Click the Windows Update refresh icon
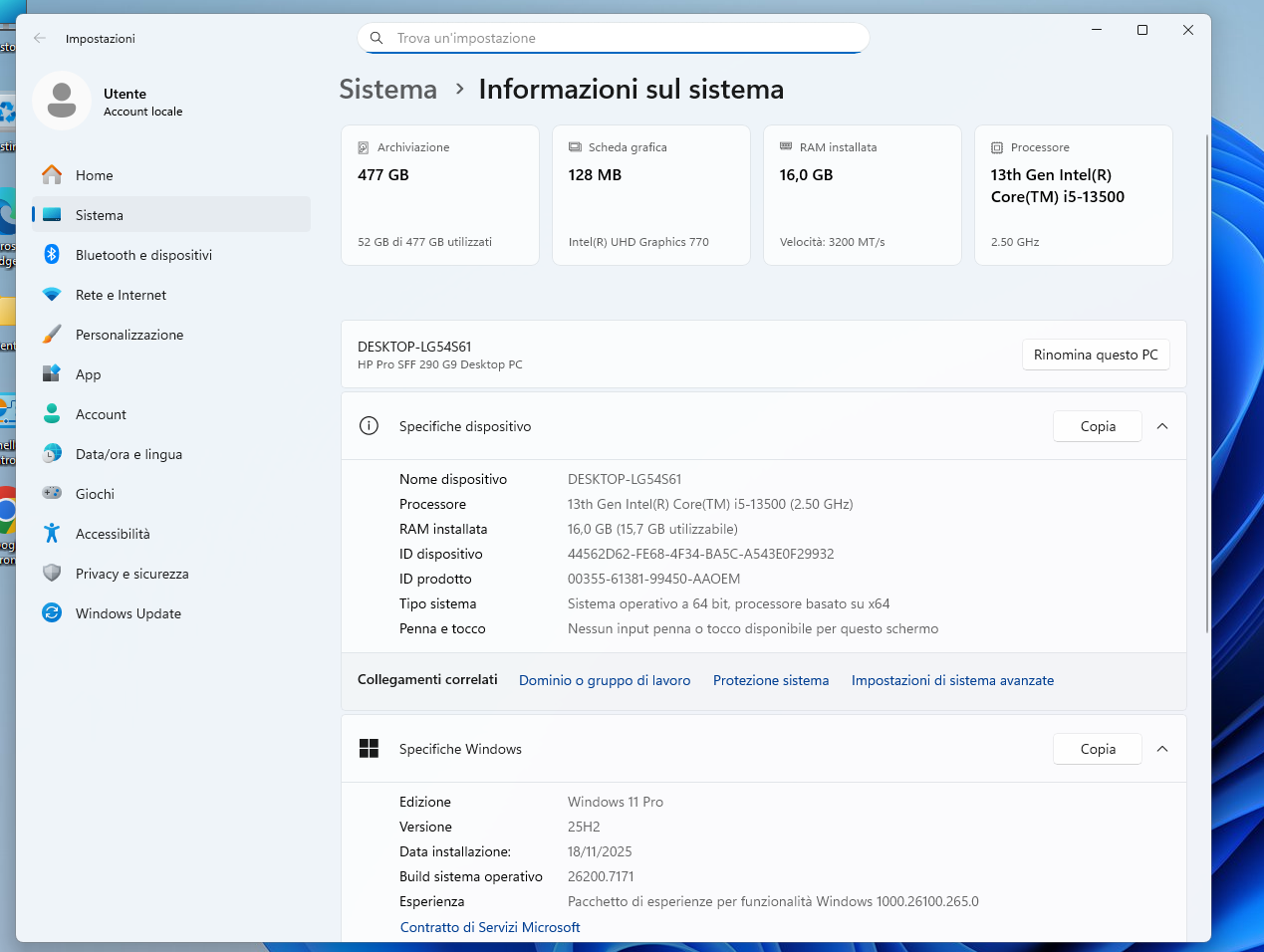The image size is (1264, 952). [52, 613]
